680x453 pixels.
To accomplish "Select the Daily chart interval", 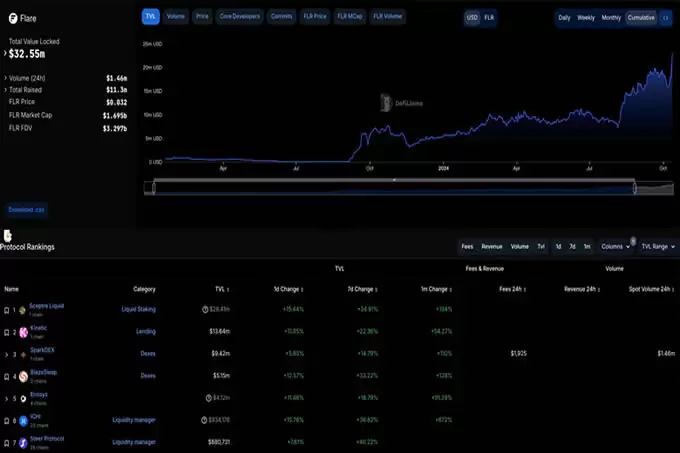I will 564,18.
